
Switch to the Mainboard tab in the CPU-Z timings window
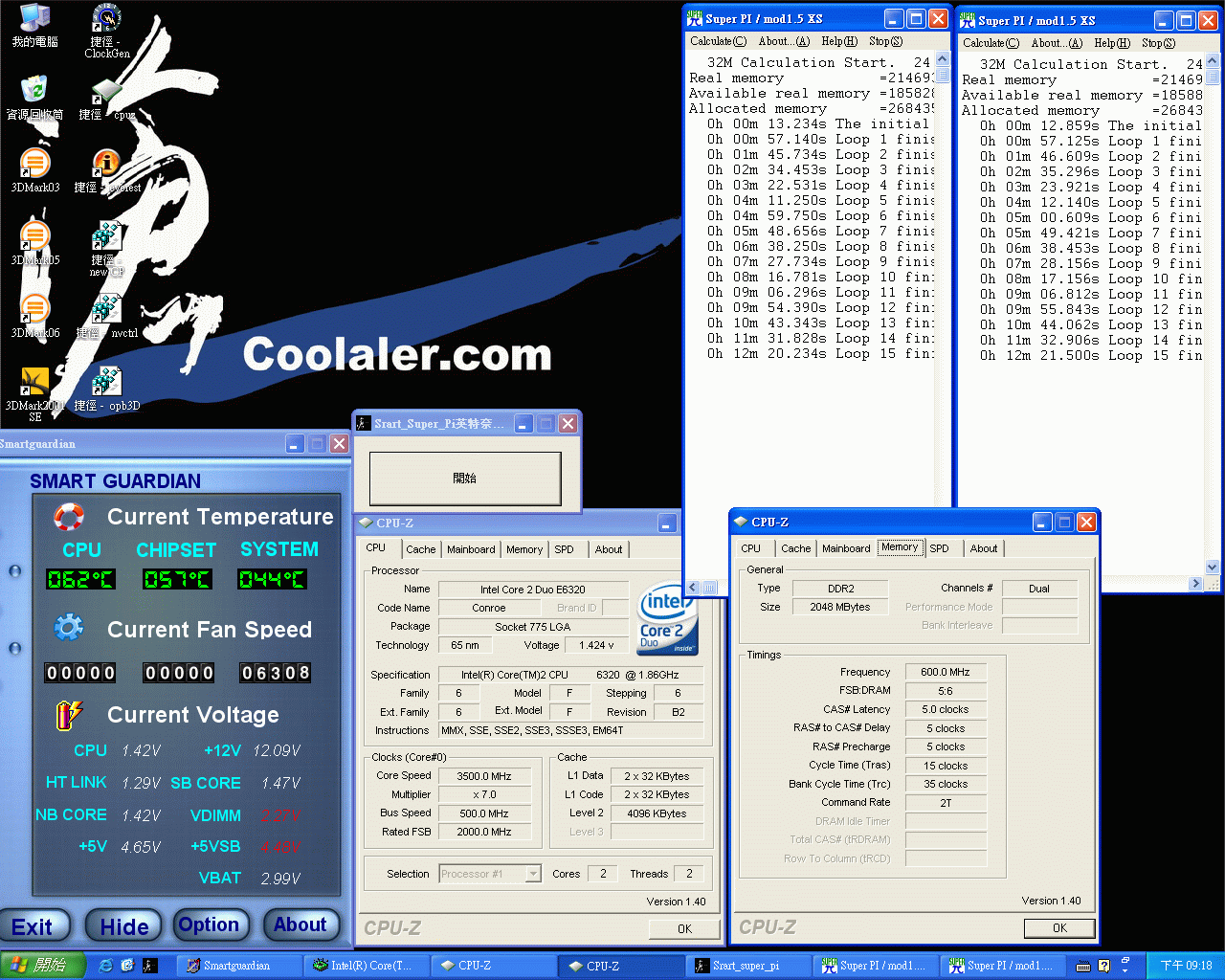pos(846,549)
